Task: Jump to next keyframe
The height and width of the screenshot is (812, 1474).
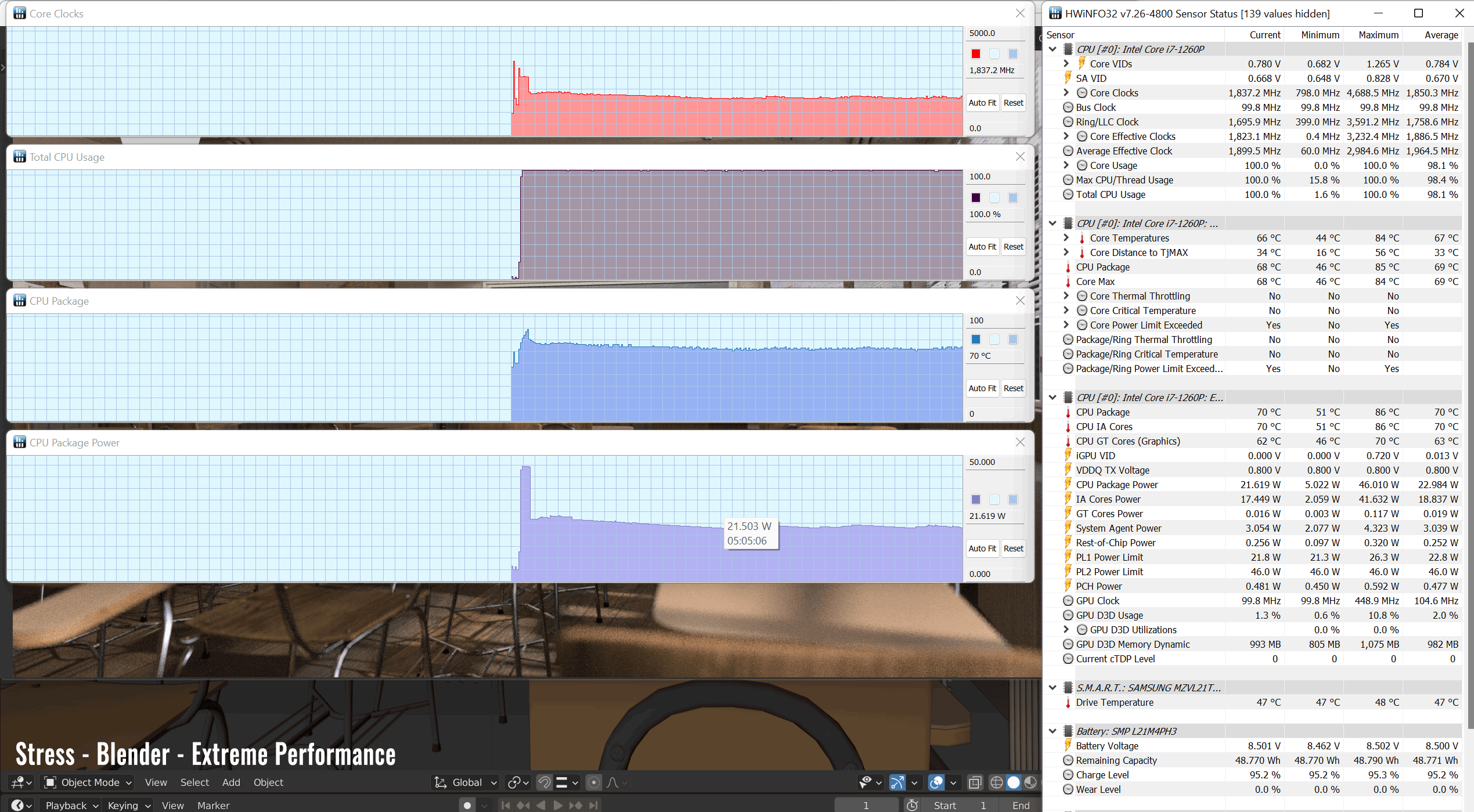Action: 575,805
